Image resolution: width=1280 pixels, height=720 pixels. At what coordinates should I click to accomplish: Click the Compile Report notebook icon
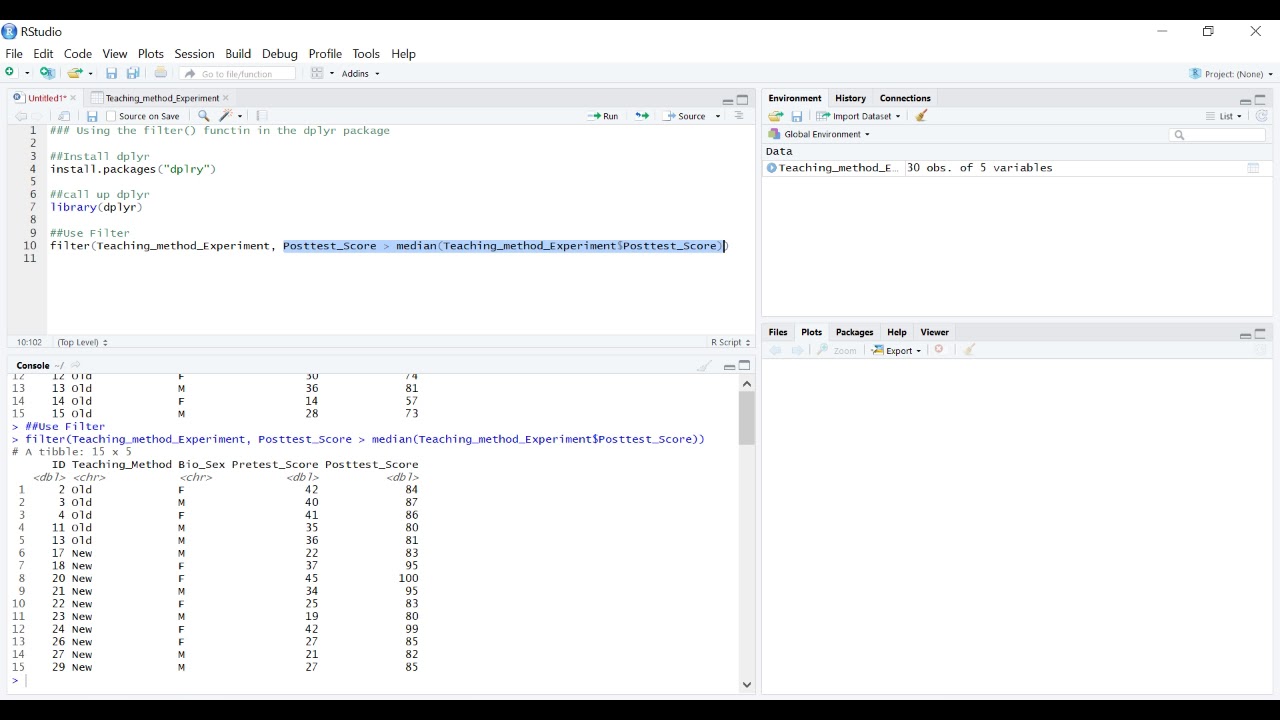point(262,116)
